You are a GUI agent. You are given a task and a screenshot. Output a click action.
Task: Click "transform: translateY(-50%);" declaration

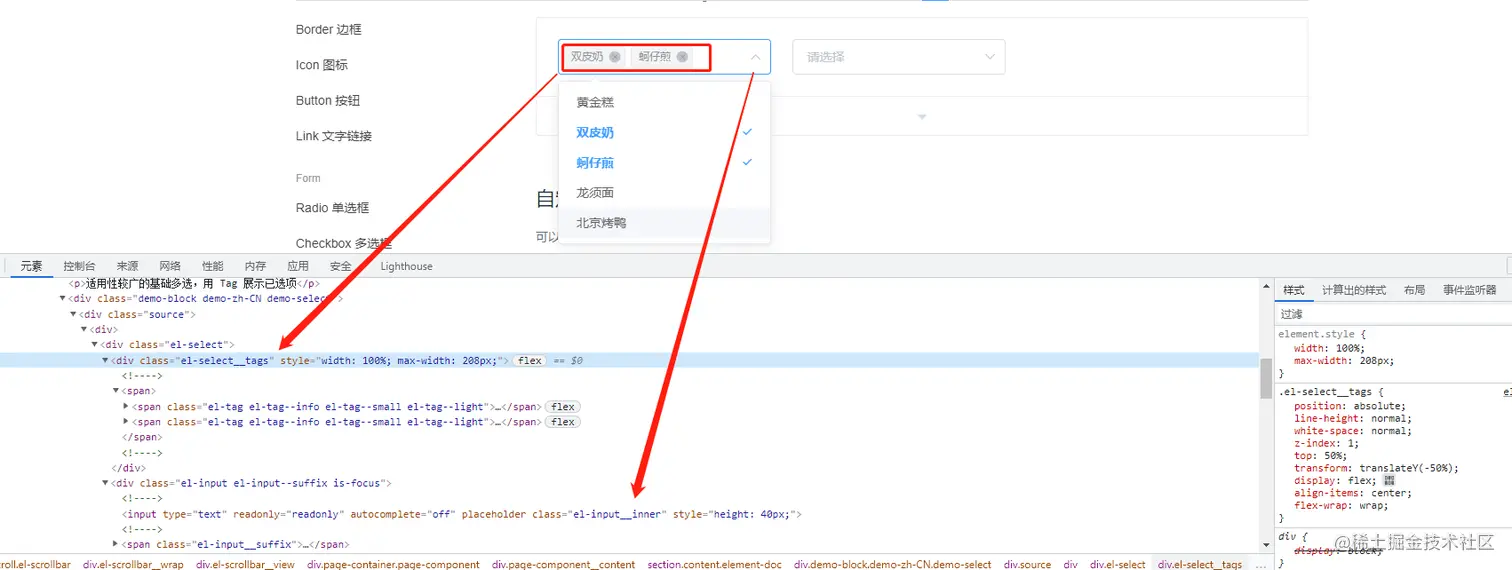tap(1376, 468)
